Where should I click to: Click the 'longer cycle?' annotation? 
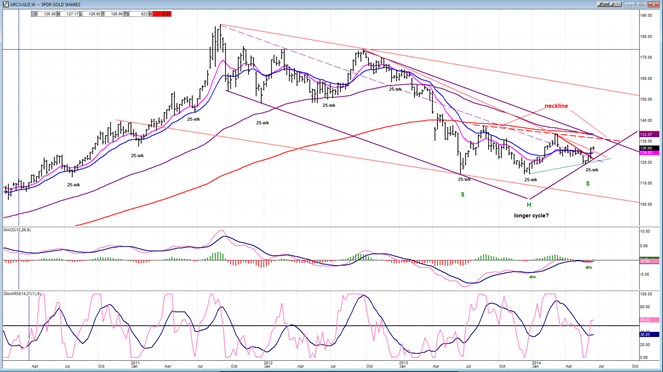click(531, 216)
